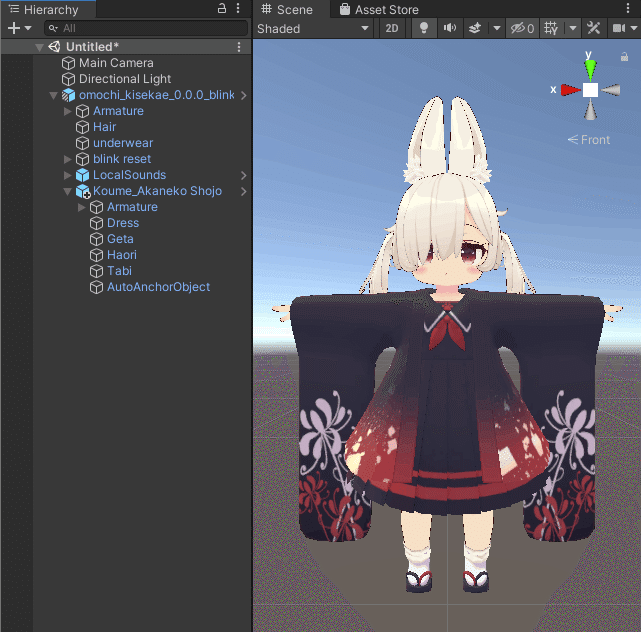
Task: Select the underwear object
Action: pyautogui.click(x=123, y=143)
